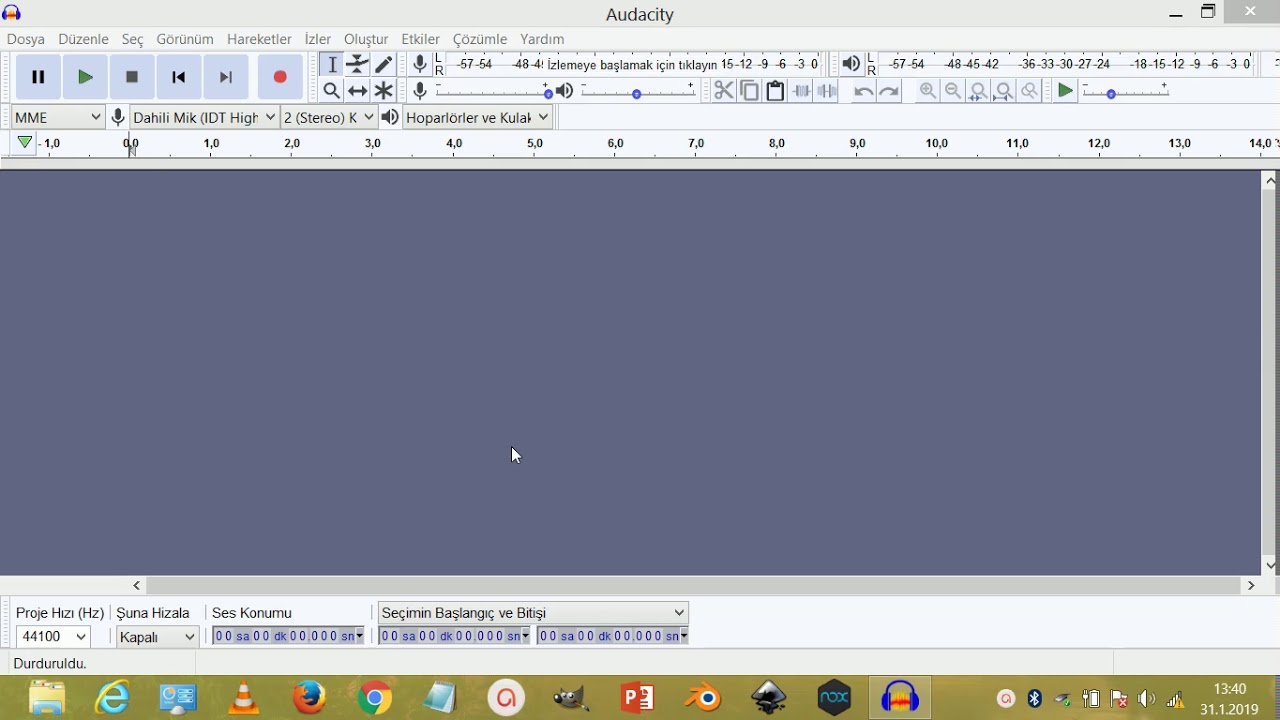Click the horizontal scrollbar right arrow
Image resolution: width=1280 pixels, height=720 pixels.
coord(1251,586)
